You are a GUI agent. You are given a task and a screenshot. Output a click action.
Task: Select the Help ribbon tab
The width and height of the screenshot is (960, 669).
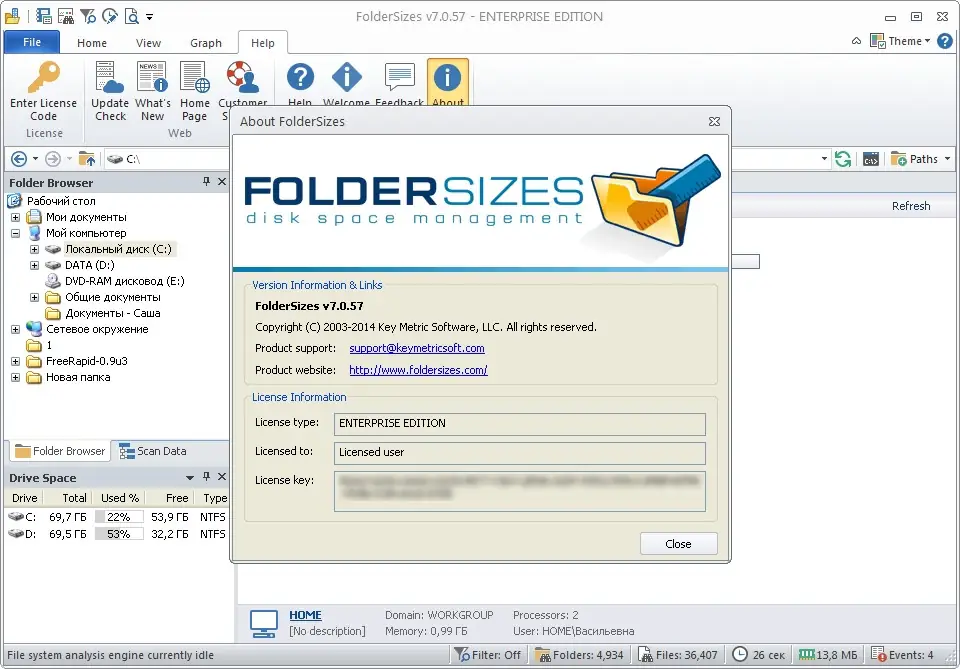click(263, 43)
